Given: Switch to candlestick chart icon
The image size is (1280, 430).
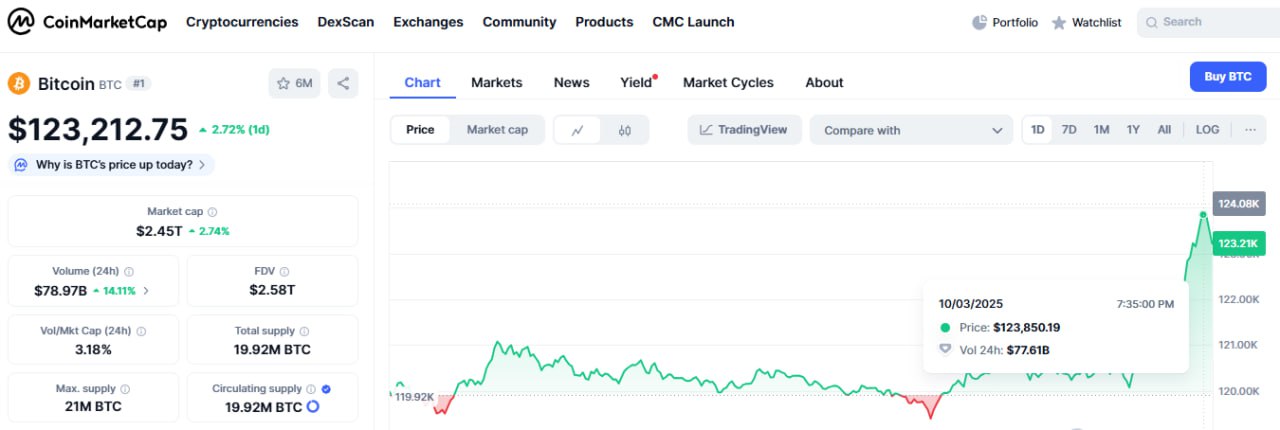Looking at the screenshot, I should (x=625, y=130).
